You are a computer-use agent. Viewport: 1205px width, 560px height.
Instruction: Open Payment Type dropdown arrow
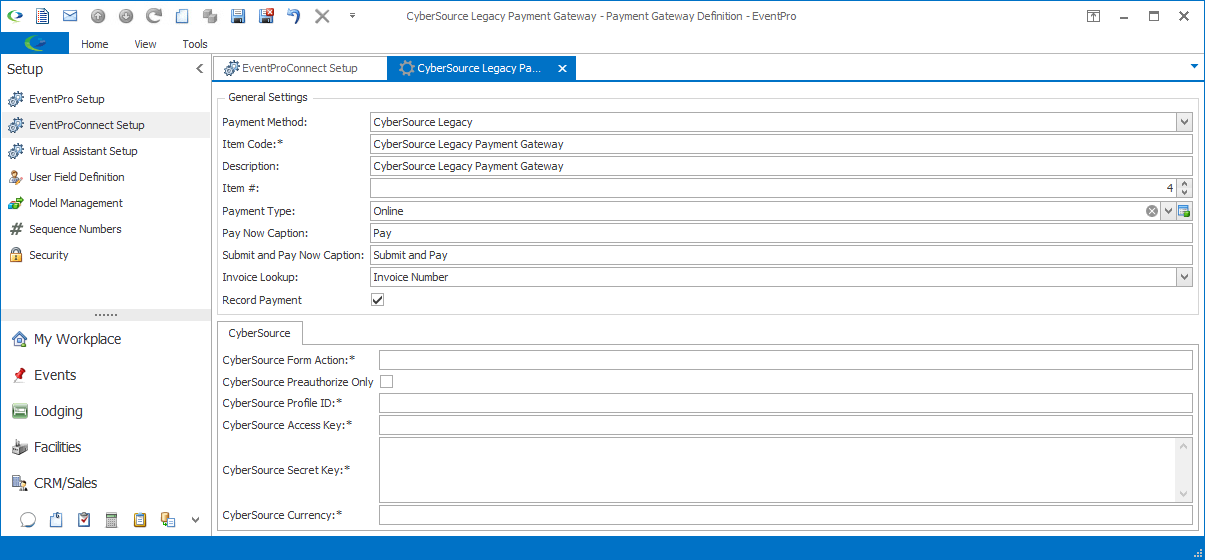[1168, 211]
